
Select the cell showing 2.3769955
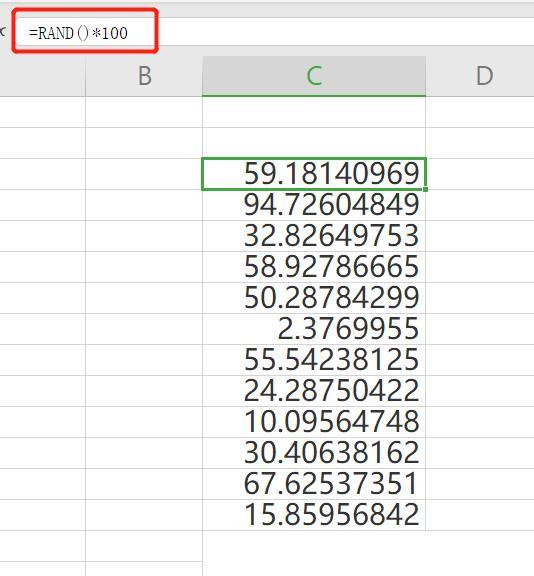[314, 329]
